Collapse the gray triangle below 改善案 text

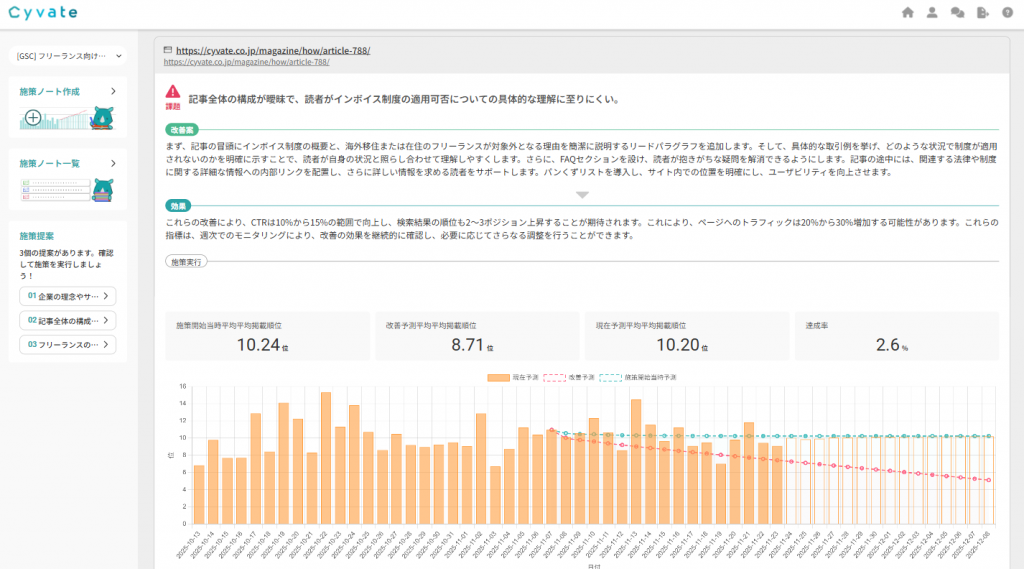coord(583,194)
